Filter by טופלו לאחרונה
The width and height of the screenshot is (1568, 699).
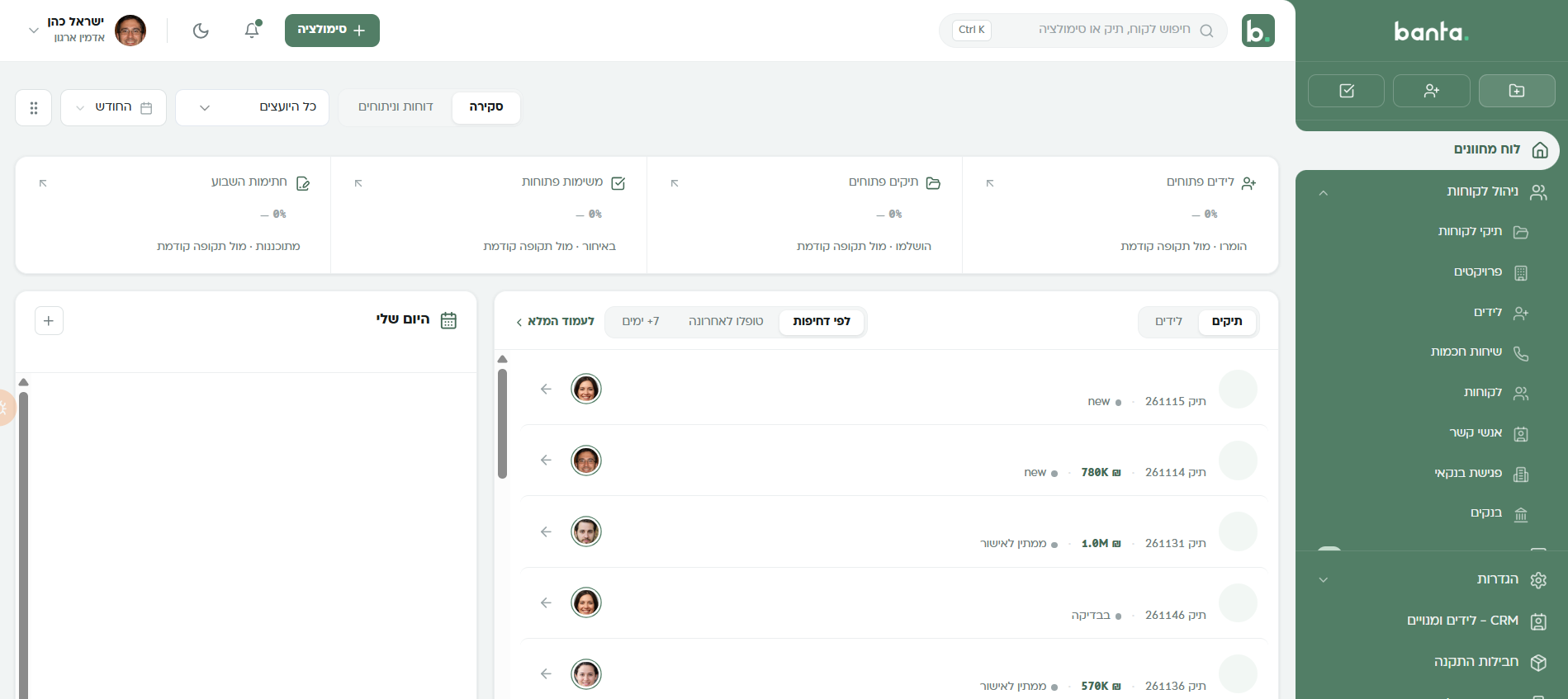click(726, 321)
